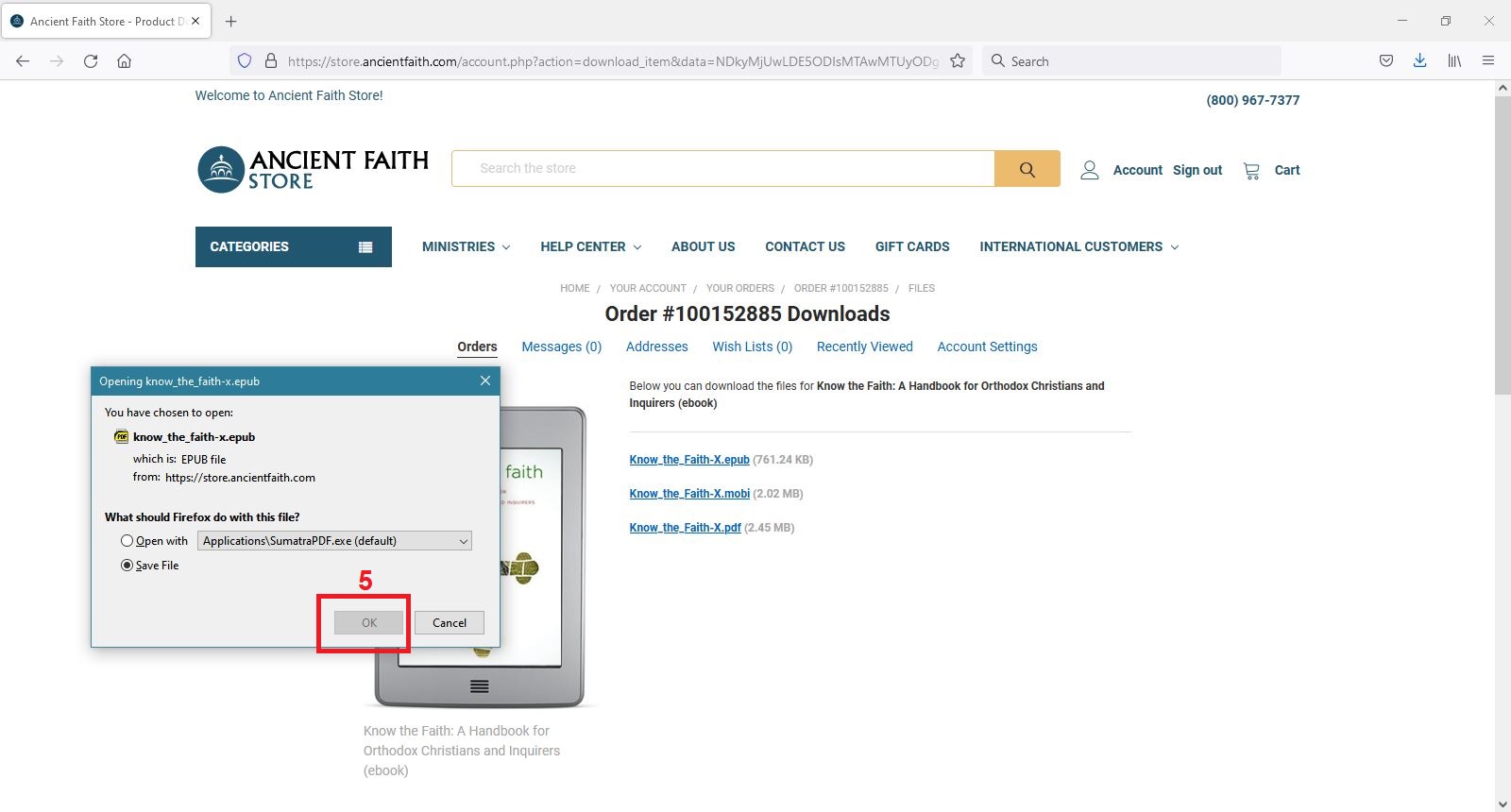Bookmark this page with the star icon
Image resolution: width=1511 pixels, height=812 pixels.
coord(958,61)
